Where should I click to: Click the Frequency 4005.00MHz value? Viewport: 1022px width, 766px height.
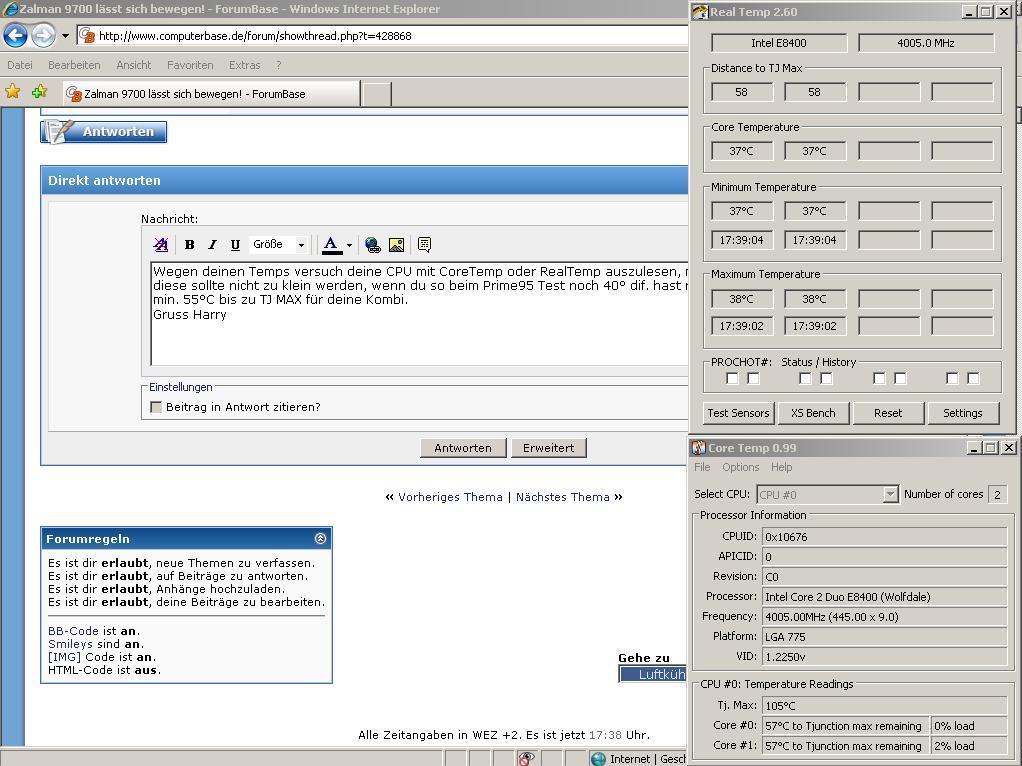pyautogui.click(x=884, y=617)
